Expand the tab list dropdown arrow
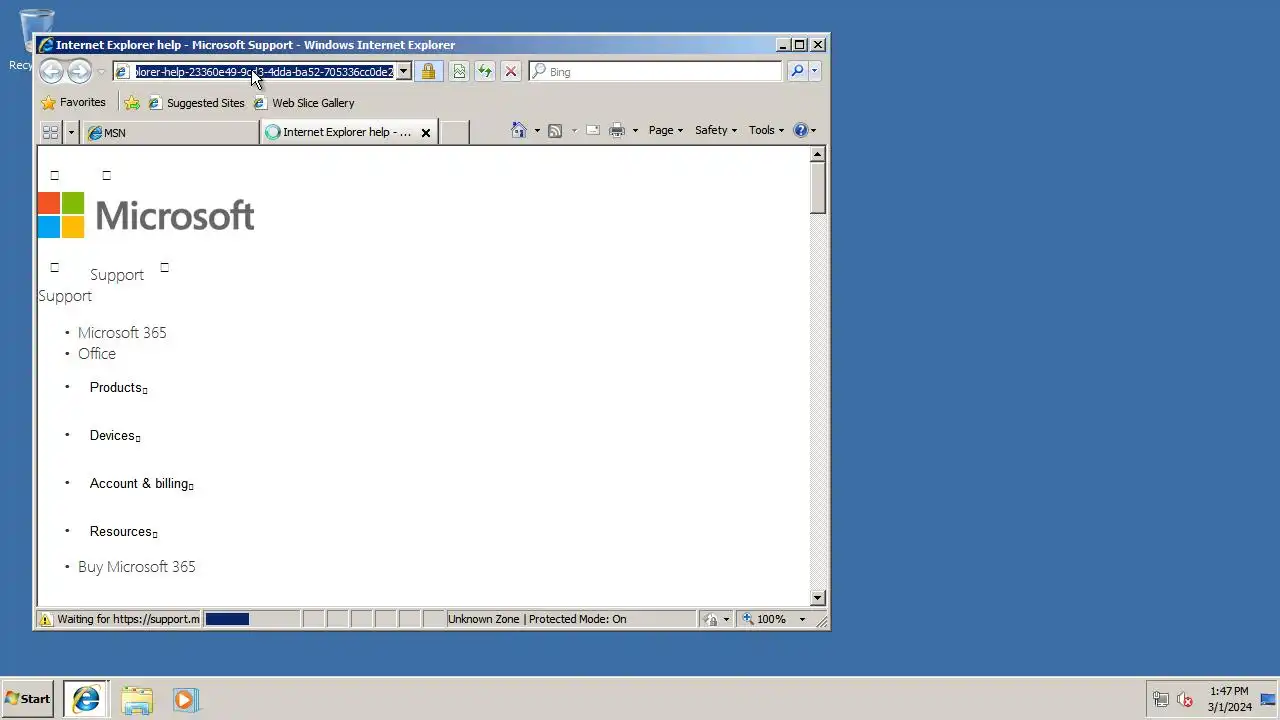The width and height of the screenshot is (1280, 720). (71, 132)
